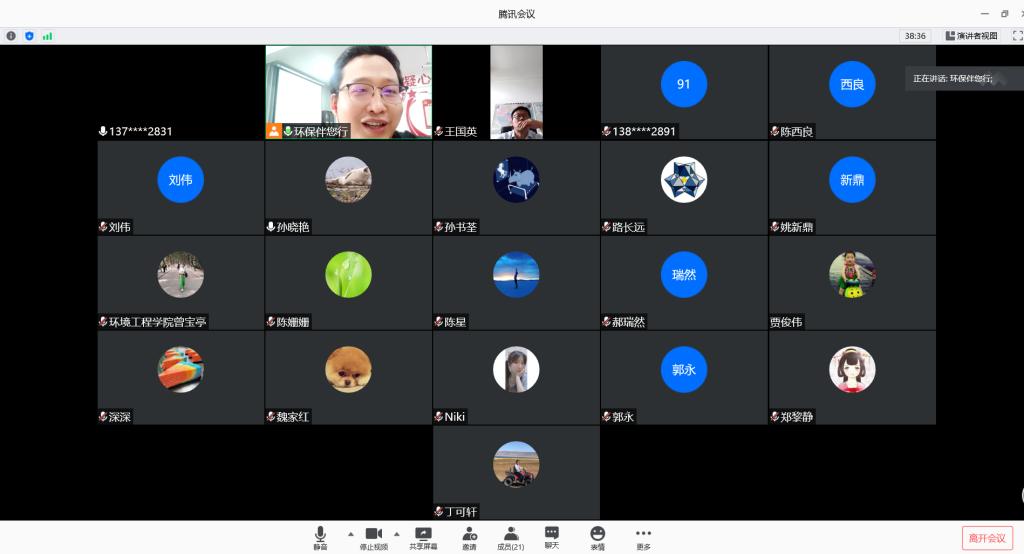
Task: Open the Members (成员) list
Action: tap(511, 535)
